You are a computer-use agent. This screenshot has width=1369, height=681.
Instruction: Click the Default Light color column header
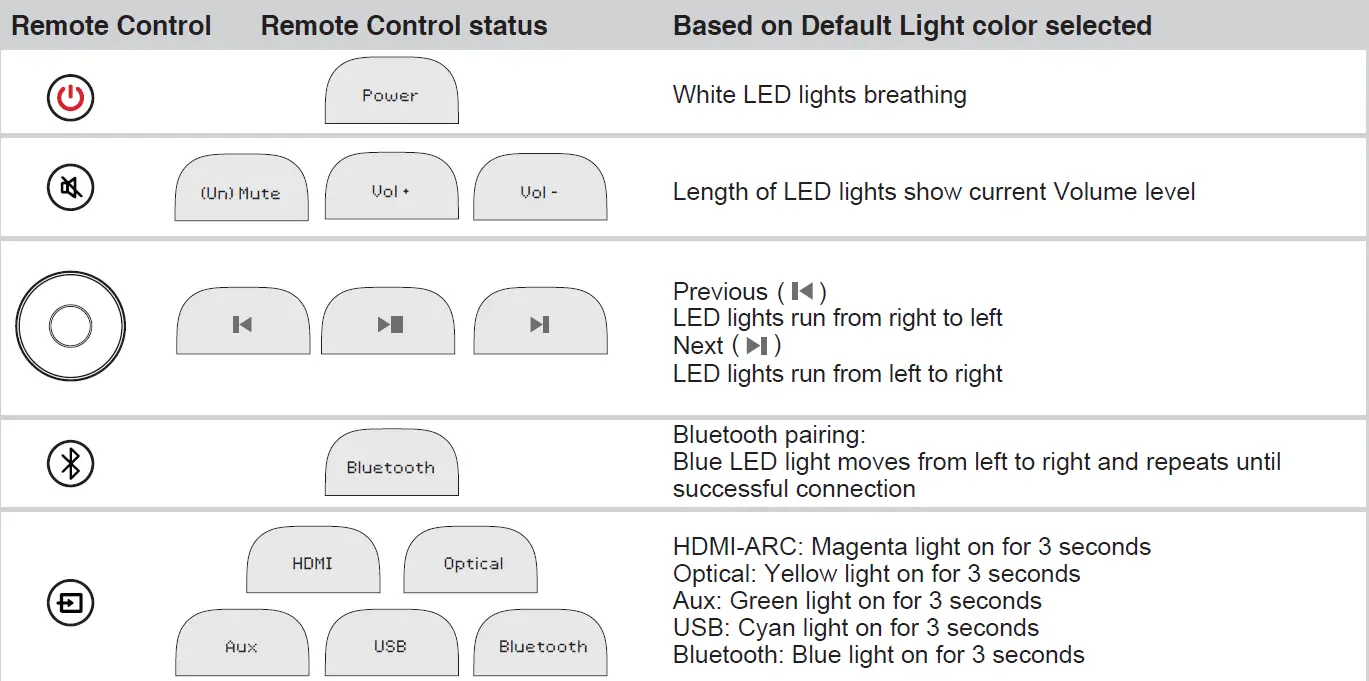(912, 26)
